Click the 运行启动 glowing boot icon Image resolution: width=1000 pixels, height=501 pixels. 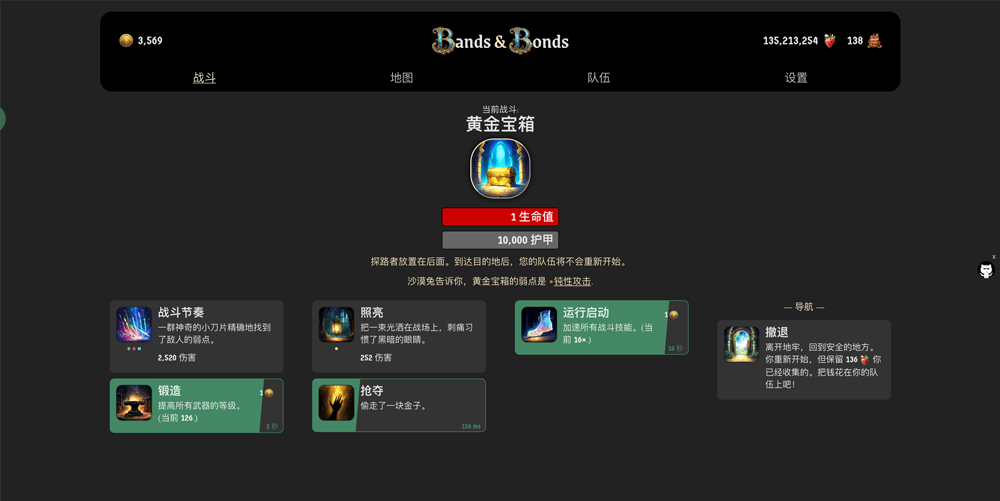point(539,324)
